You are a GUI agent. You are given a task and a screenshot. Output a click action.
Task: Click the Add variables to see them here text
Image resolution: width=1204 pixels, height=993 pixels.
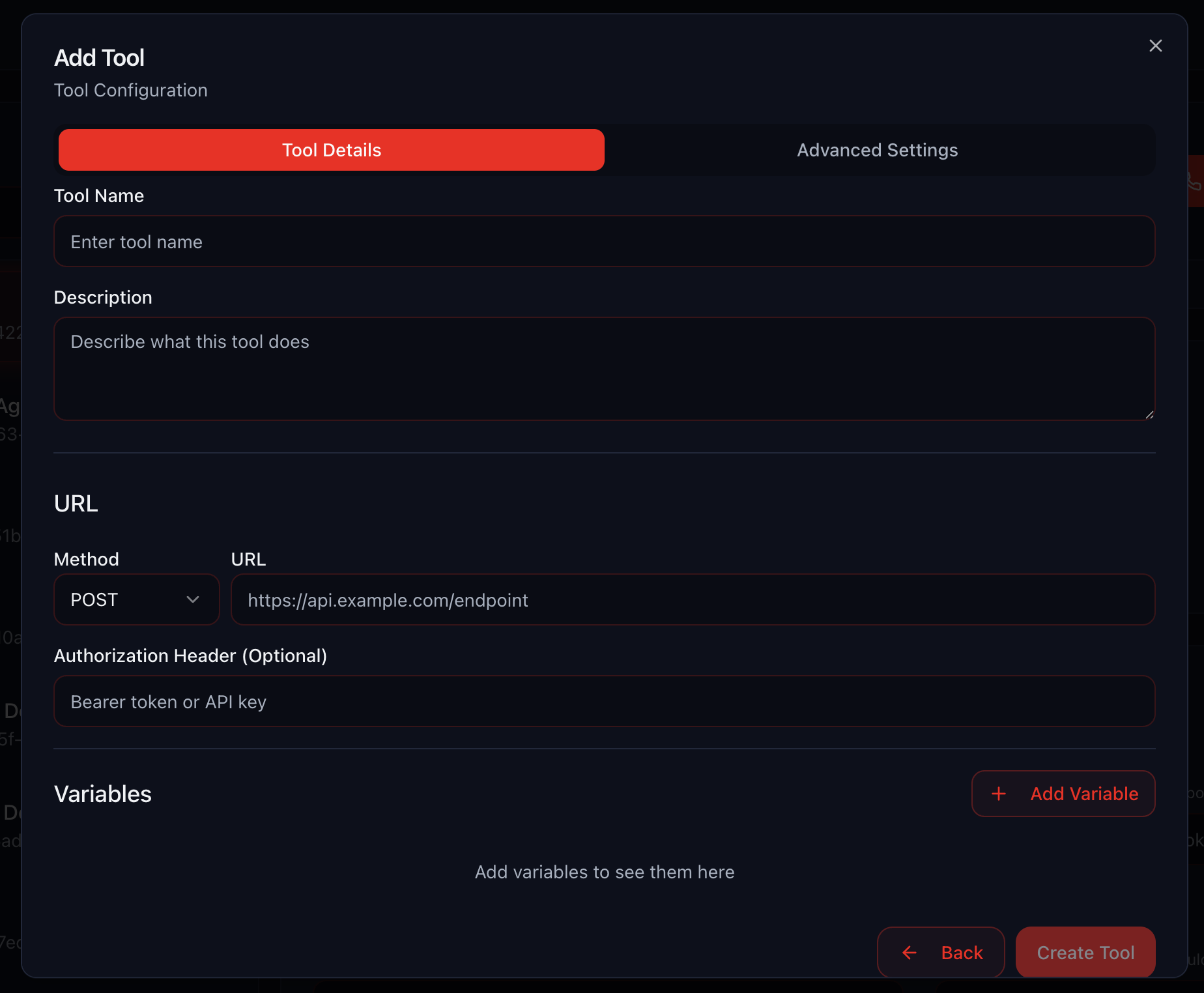605,872
